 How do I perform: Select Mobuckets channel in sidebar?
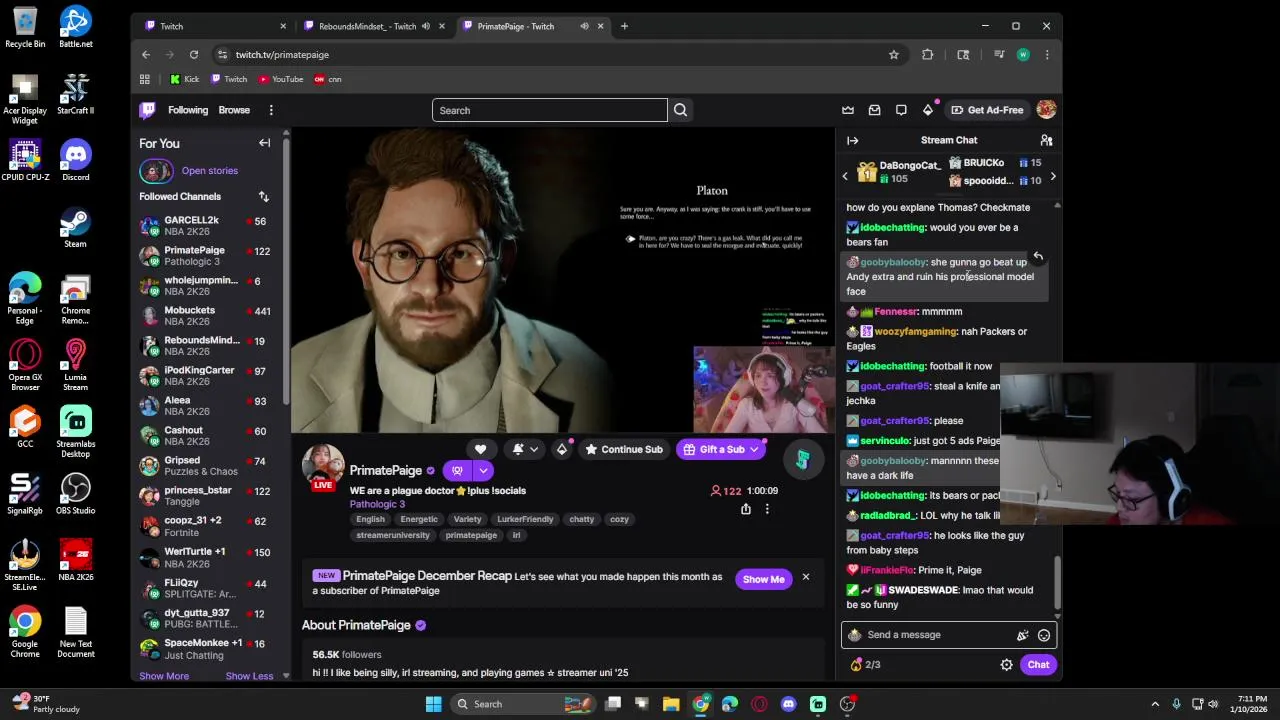[210, 316]
